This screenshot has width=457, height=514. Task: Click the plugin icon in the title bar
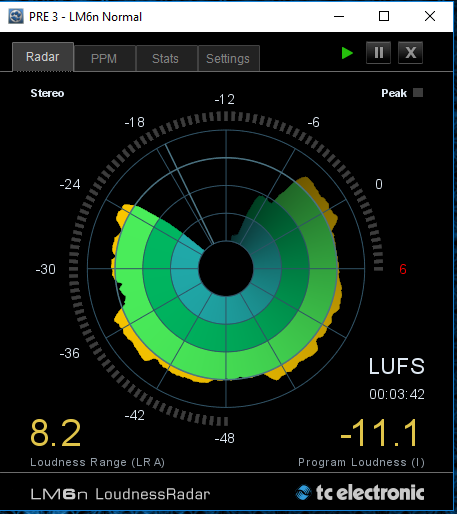point(16,16)
